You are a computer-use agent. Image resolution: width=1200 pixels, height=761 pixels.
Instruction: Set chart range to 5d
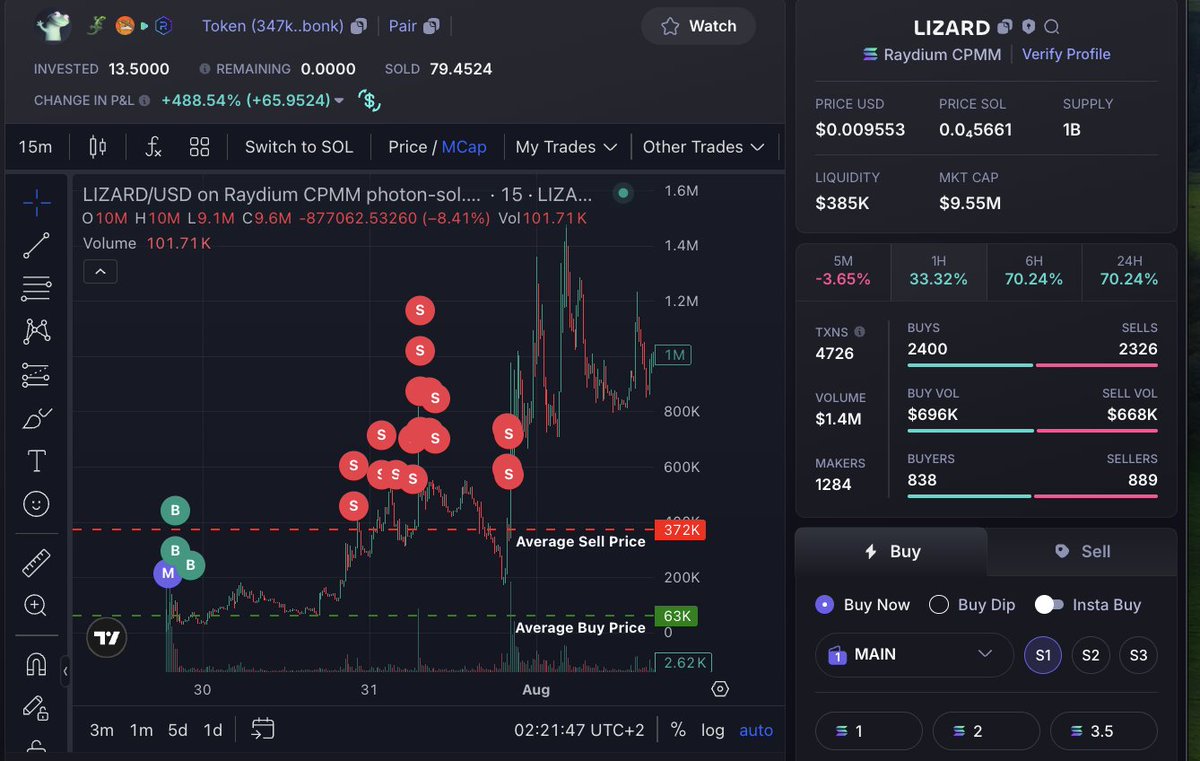(177, 730)
